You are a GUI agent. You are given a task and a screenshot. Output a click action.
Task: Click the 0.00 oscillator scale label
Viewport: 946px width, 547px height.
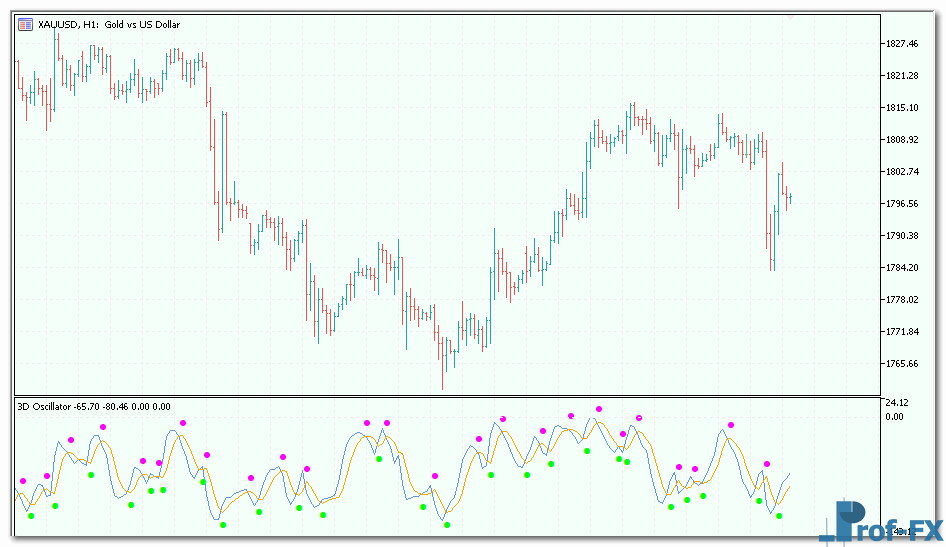click(x=893, y=416)
